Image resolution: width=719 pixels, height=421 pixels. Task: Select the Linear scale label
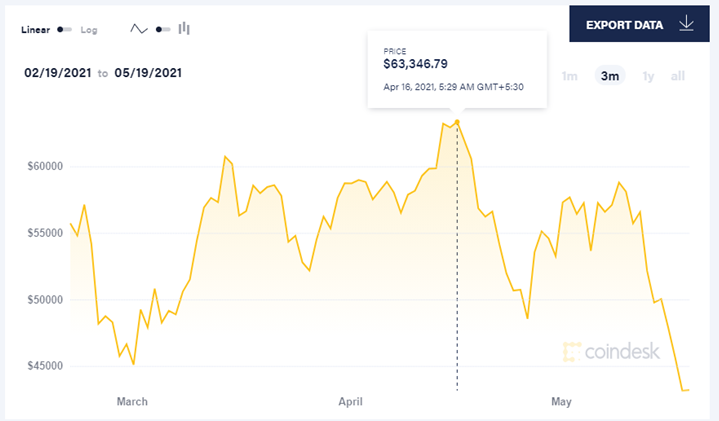pos(35,30)
